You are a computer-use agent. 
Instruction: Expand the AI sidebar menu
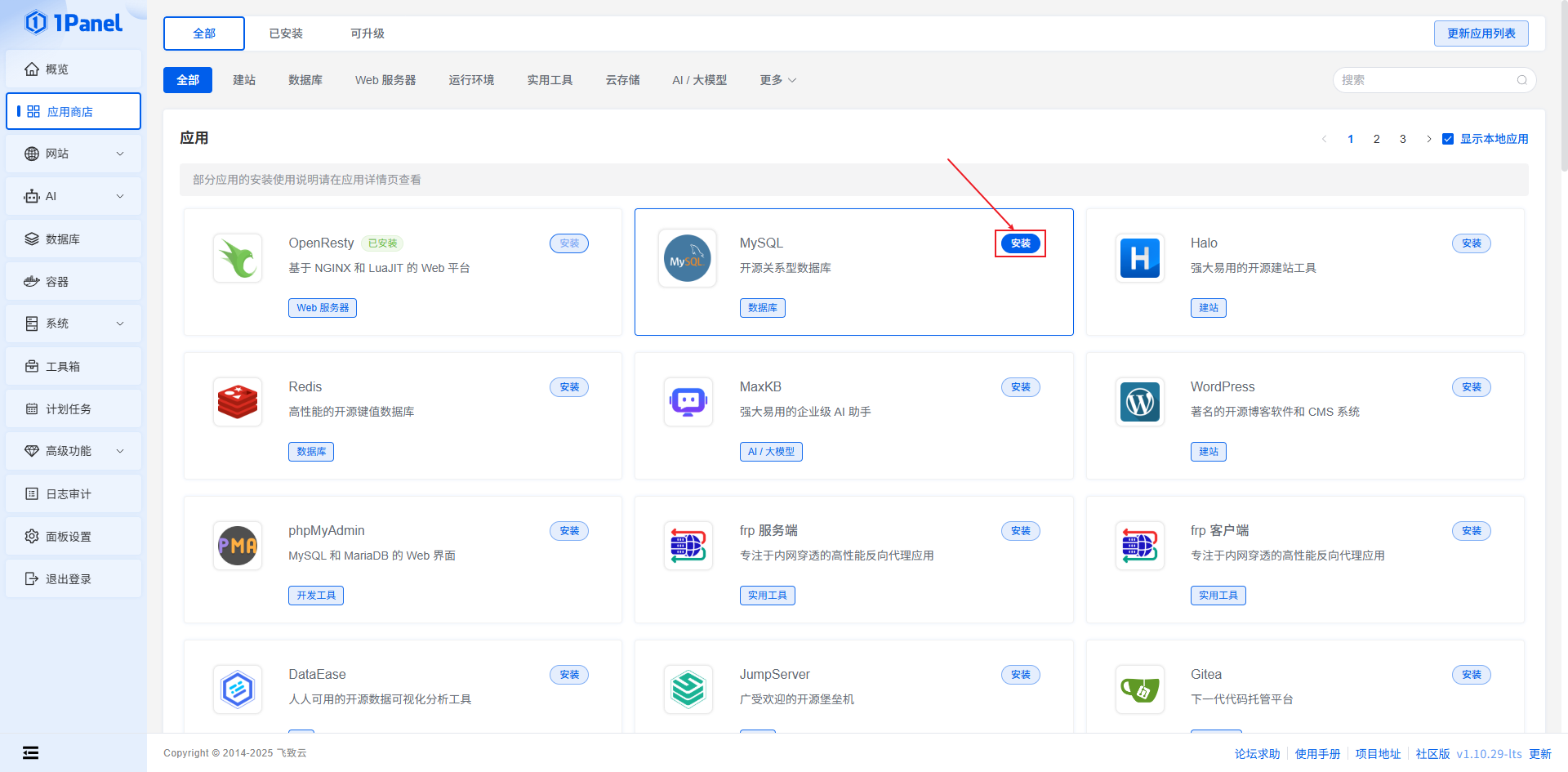(73, 197)
